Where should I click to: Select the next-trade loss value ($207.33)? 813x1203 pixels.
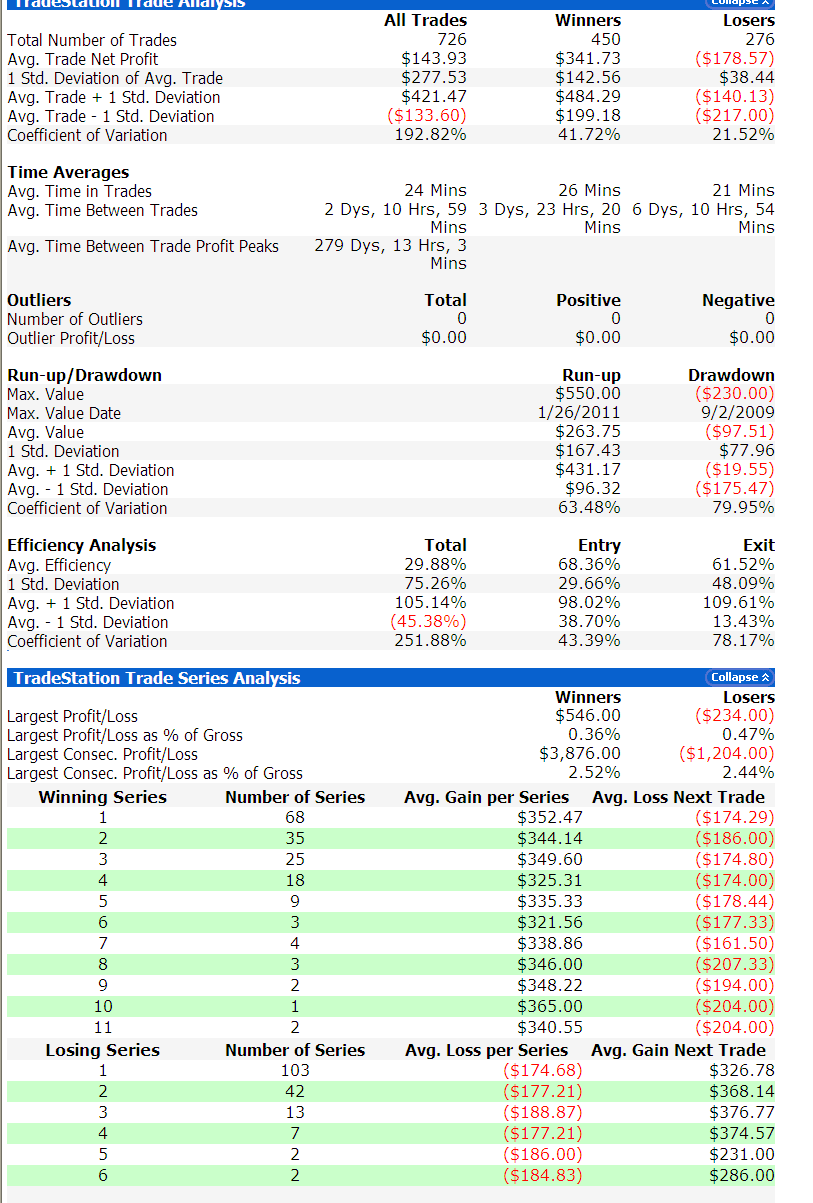pyautogui.click(x=734, y=965)
